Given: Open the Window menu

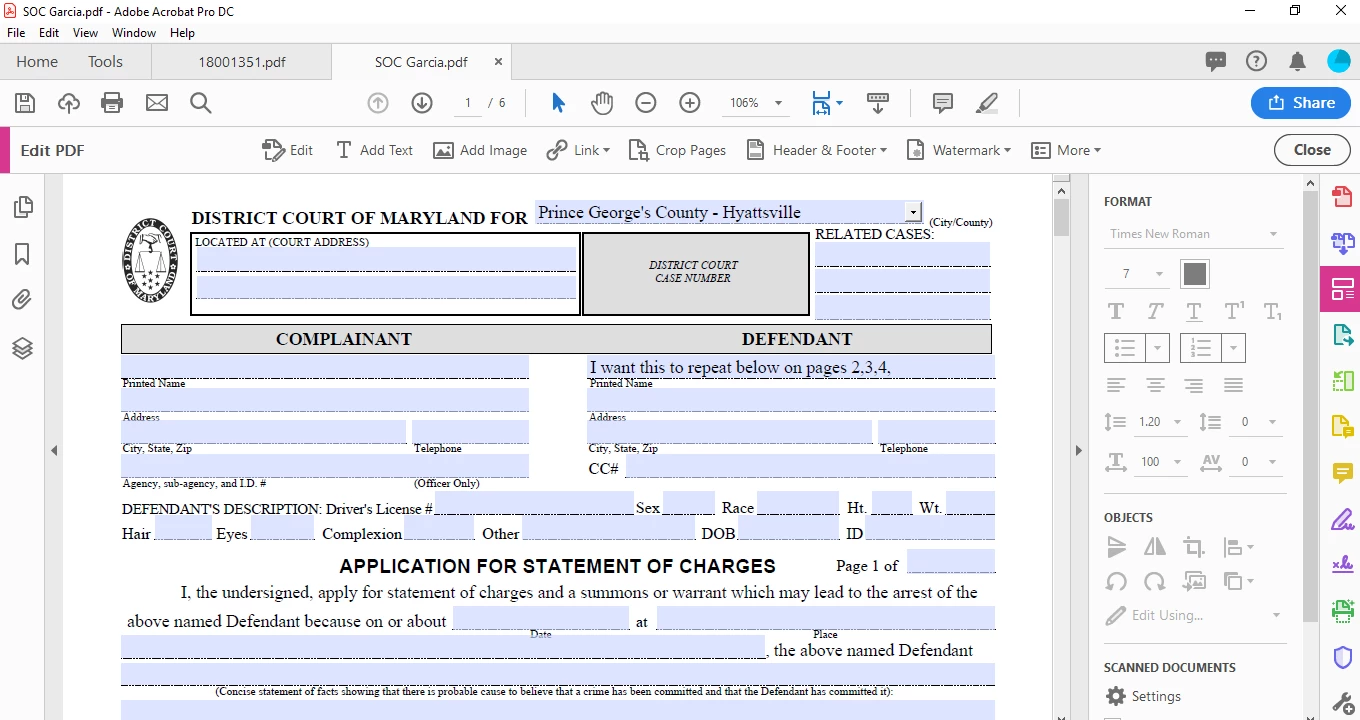Looking at the screenshot, I should tap(134, 33).
